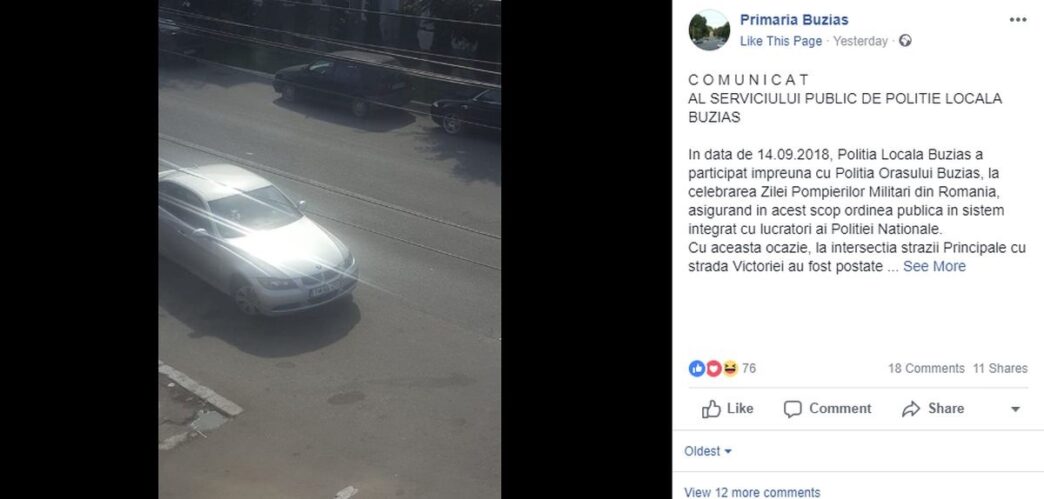Click the laughing face reaction icon
Viewport: 1044px width, 499px height.
point(730,368)
